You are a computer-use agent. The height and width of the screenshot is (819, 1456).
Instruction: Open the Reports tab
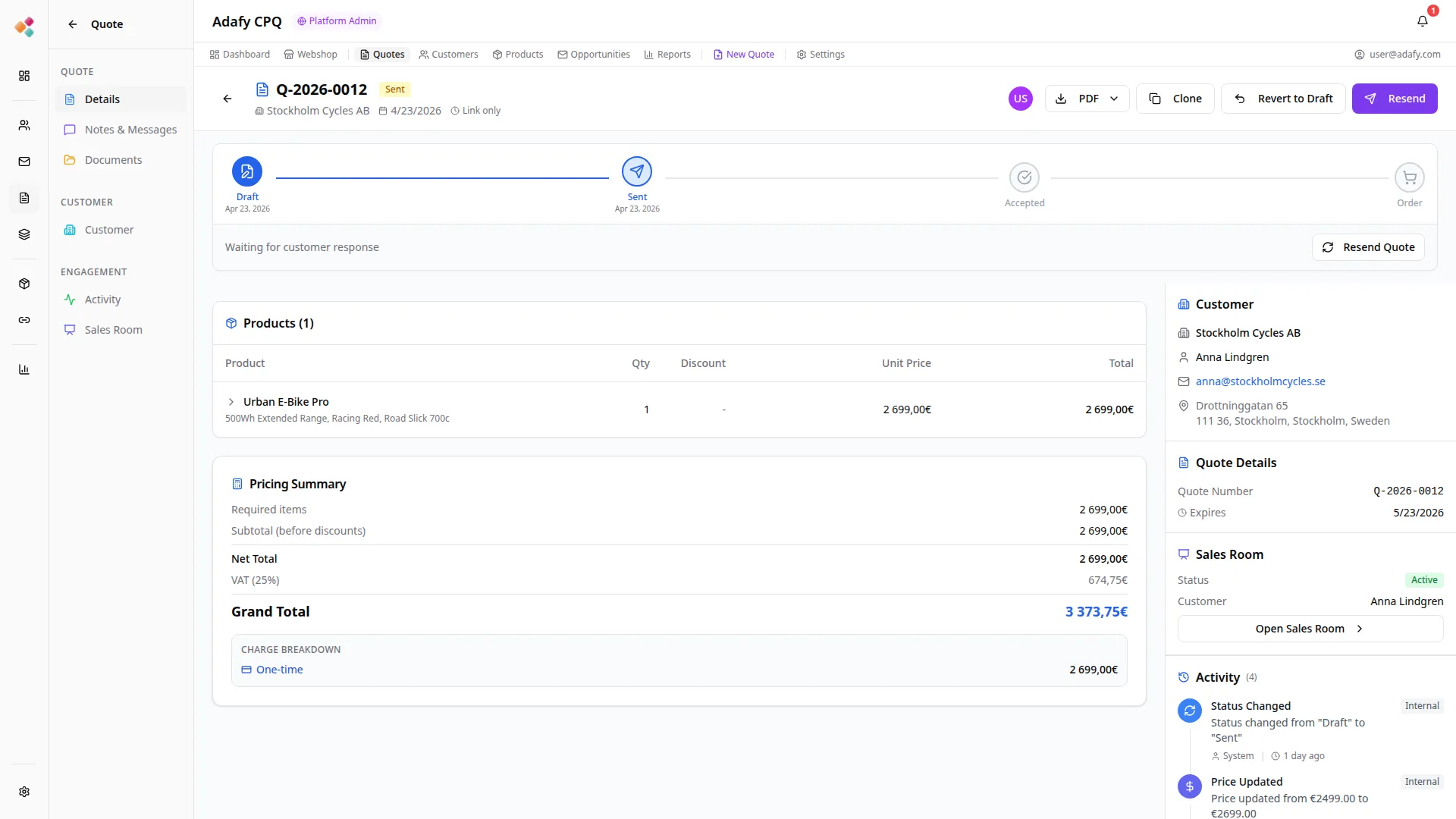tap(667, 55)
